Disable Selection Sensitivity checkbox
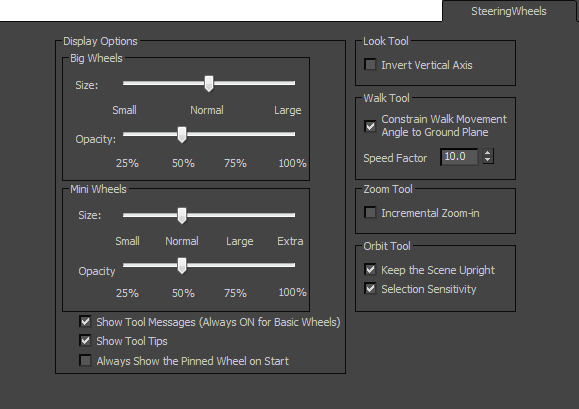This screenshot has width=579, height=409. (370, 288)
